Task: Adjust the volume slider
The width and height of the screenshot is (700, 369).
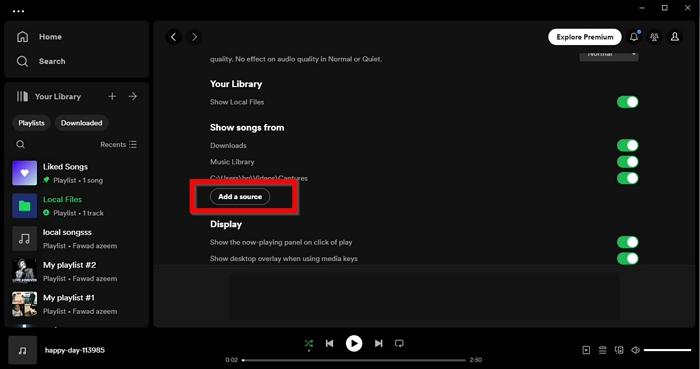Action: (x=667, y=350)
